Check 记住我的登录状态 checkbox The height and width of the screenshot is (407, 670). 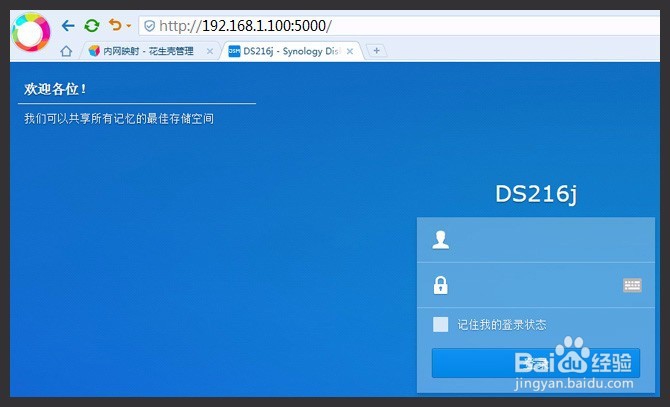coord(441,324)
